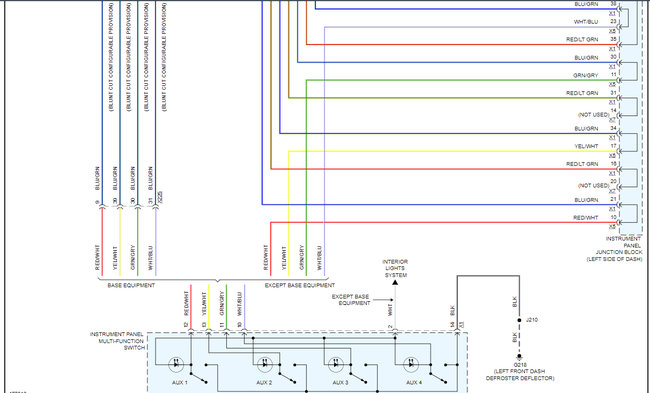Click the GRN/GRY pin 11 junction label
The image size is (650, 393).
tap(586, 75)
